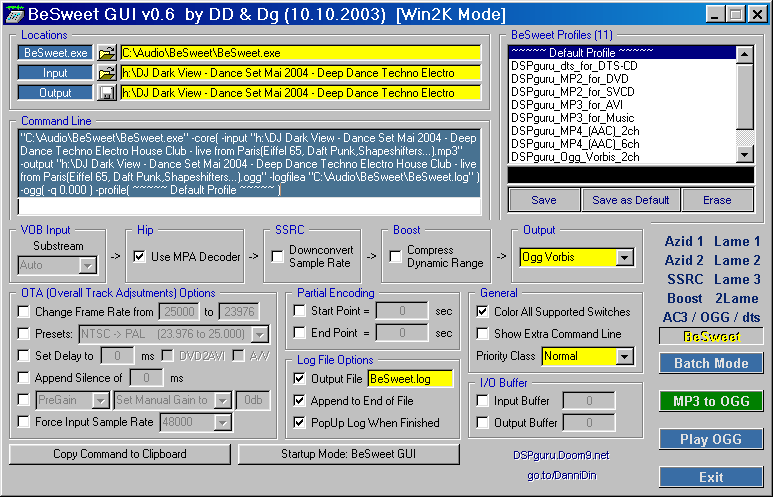Switch to Azid 1 settings

click(x=683, y=241)
